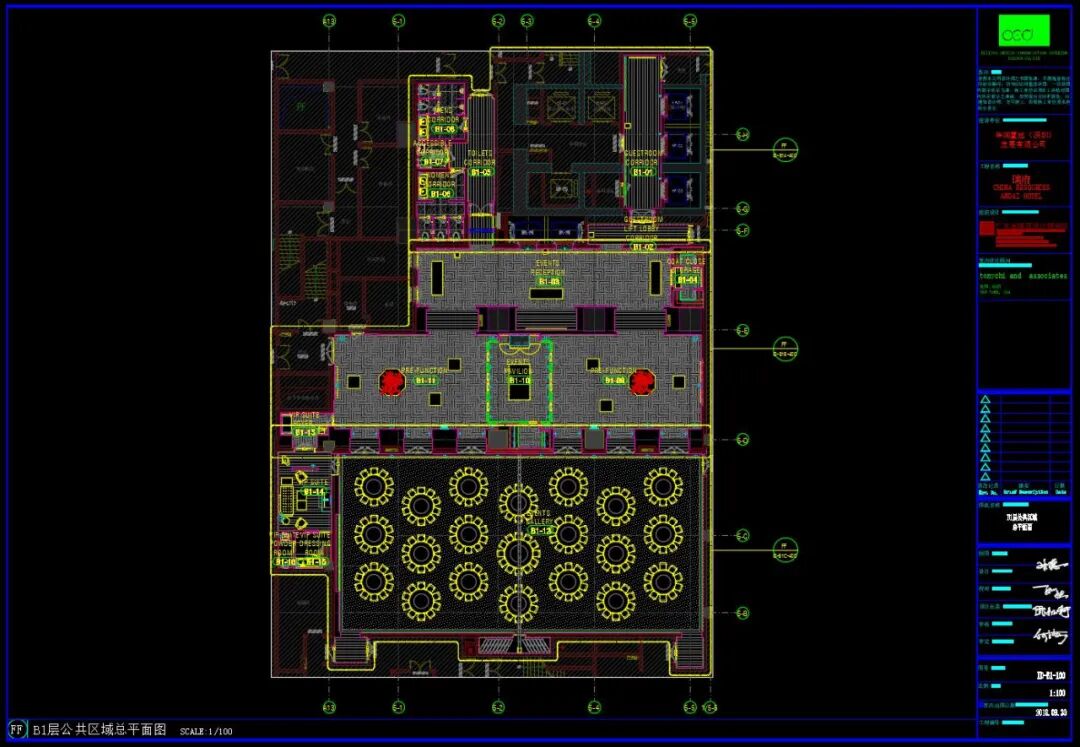This screenshot has width=1080, height=747.
Task: Select the red octagon near tag B1-09
Action: pos(642,382)
